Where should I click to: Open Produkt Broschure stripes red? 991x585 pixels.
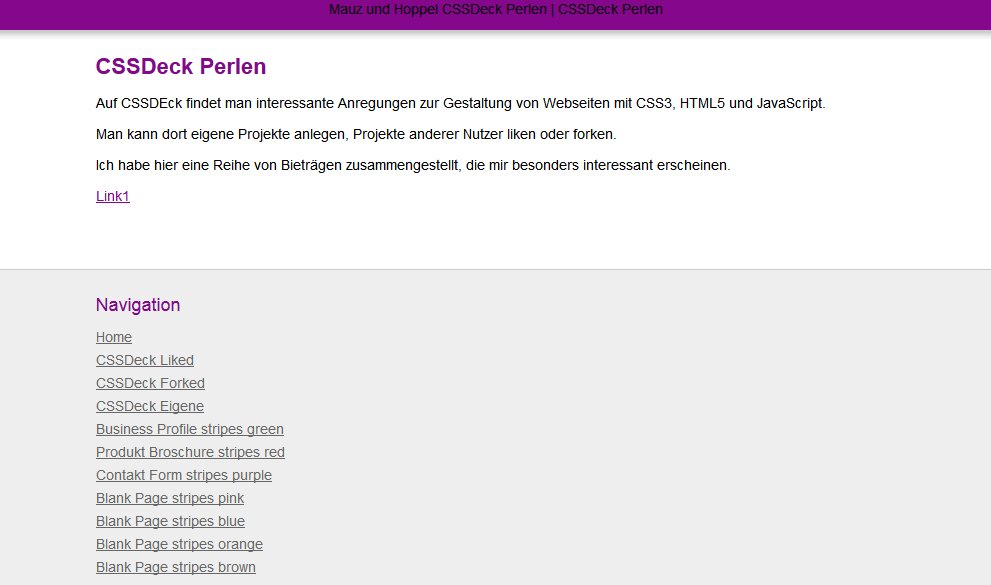point(190,452)
